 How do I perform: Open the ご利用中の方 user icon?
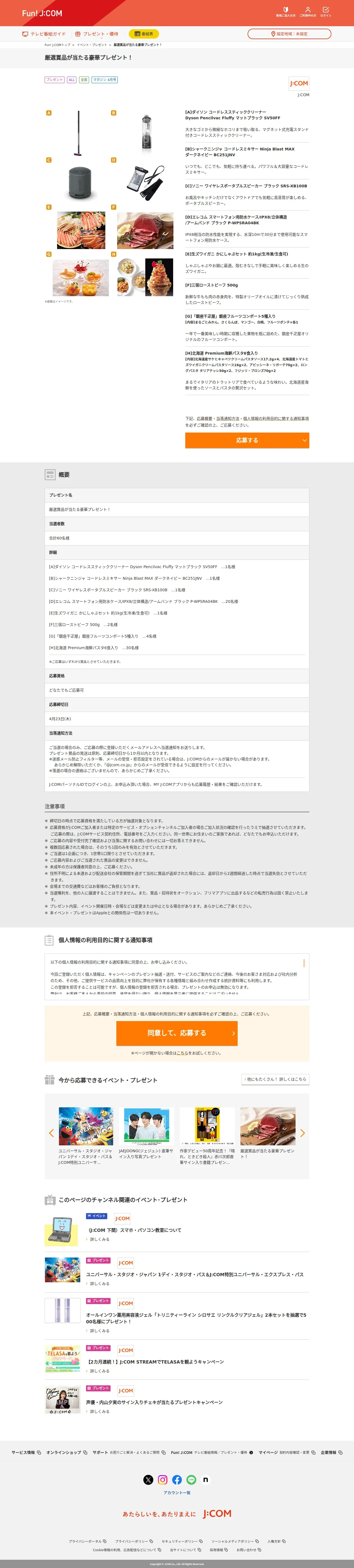click(x=308, y=12)
